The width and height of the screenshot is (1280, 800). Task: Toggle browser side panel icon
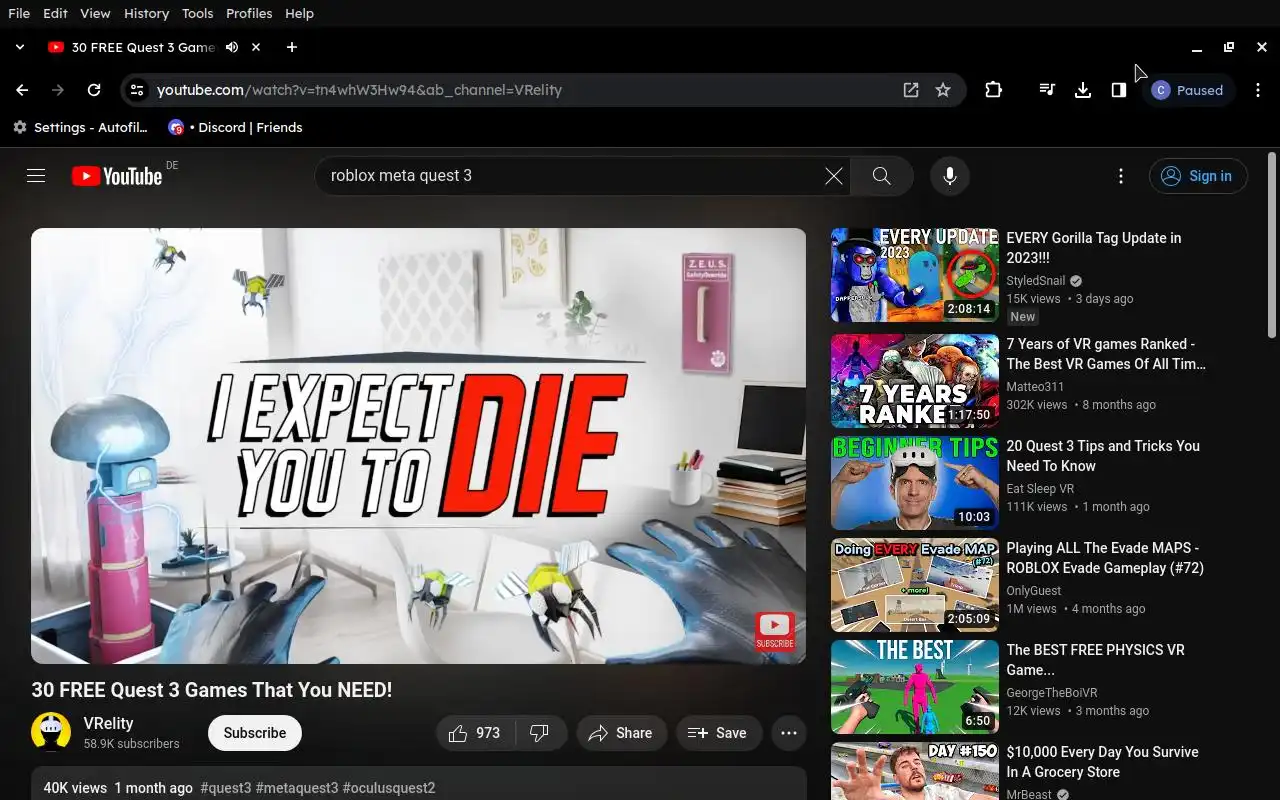pyautogui.click(x=1118, y=90)
